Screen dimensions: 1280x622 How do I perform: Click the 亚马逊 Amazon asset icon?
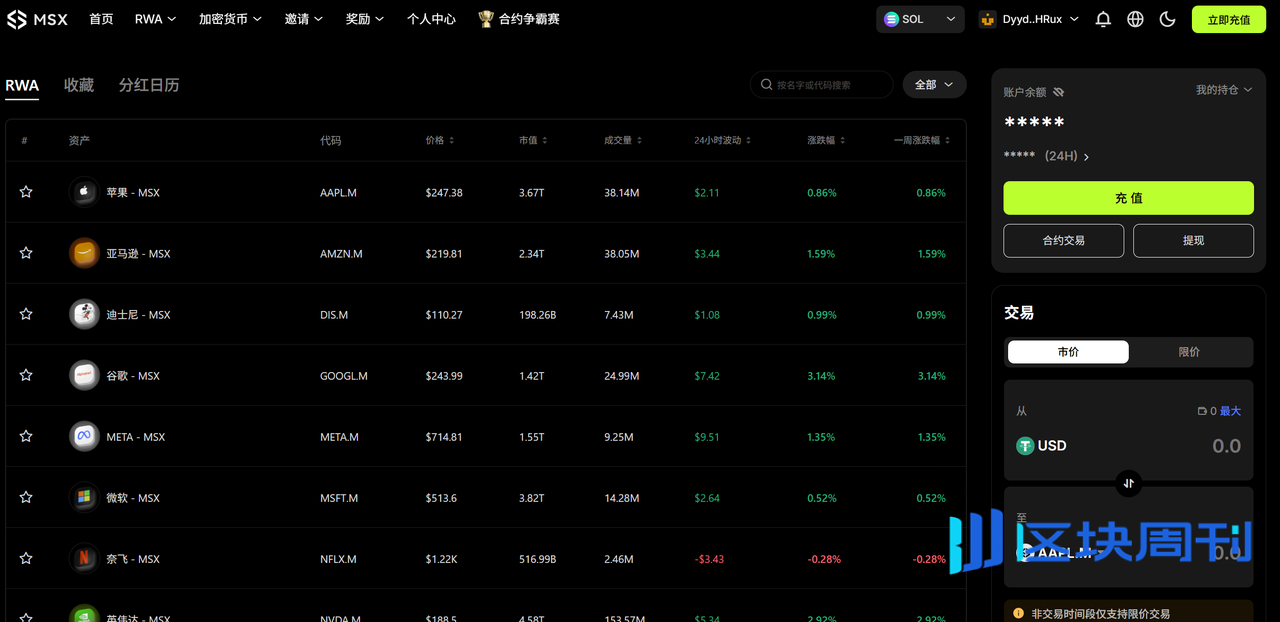point(84,254)
